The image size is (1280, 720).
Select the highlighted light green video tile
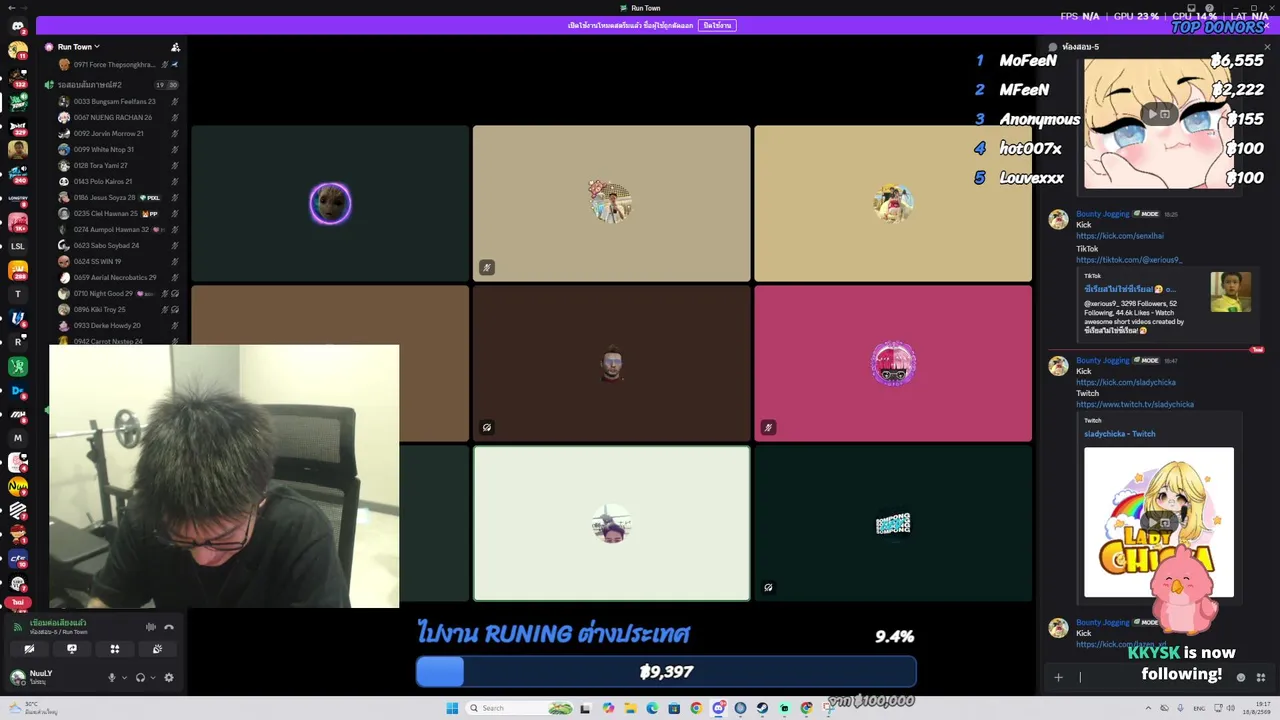(611, 523)
